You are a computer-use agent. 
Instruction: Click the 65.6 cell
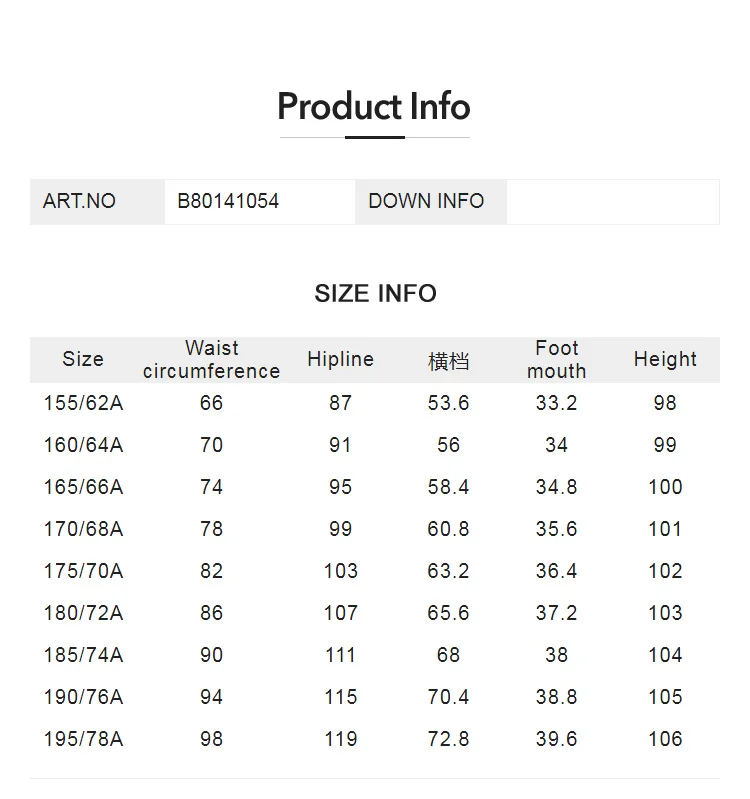click(x=448, y=613)
